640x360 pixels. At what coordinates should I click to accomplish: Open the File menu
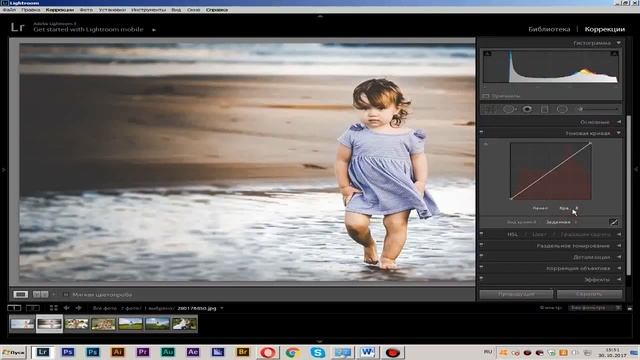click(x=9, y=9)
